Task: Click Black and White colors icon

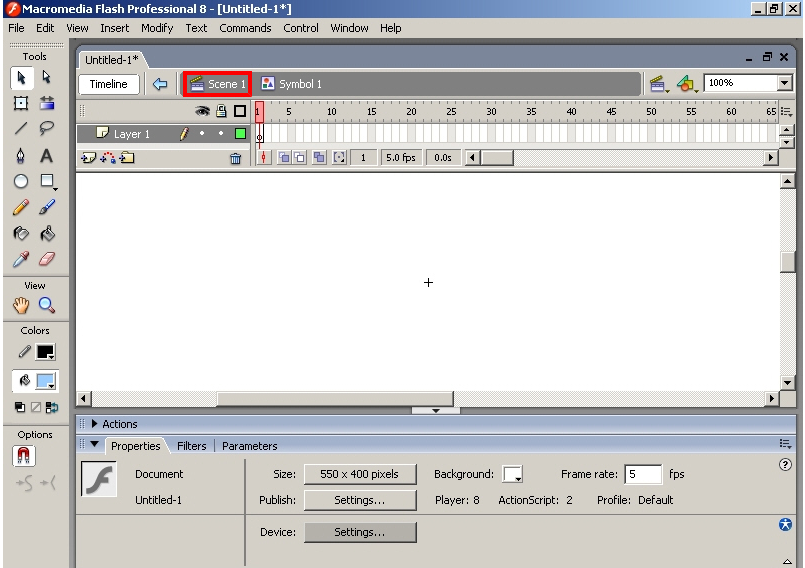Action: tap(20, 407)
